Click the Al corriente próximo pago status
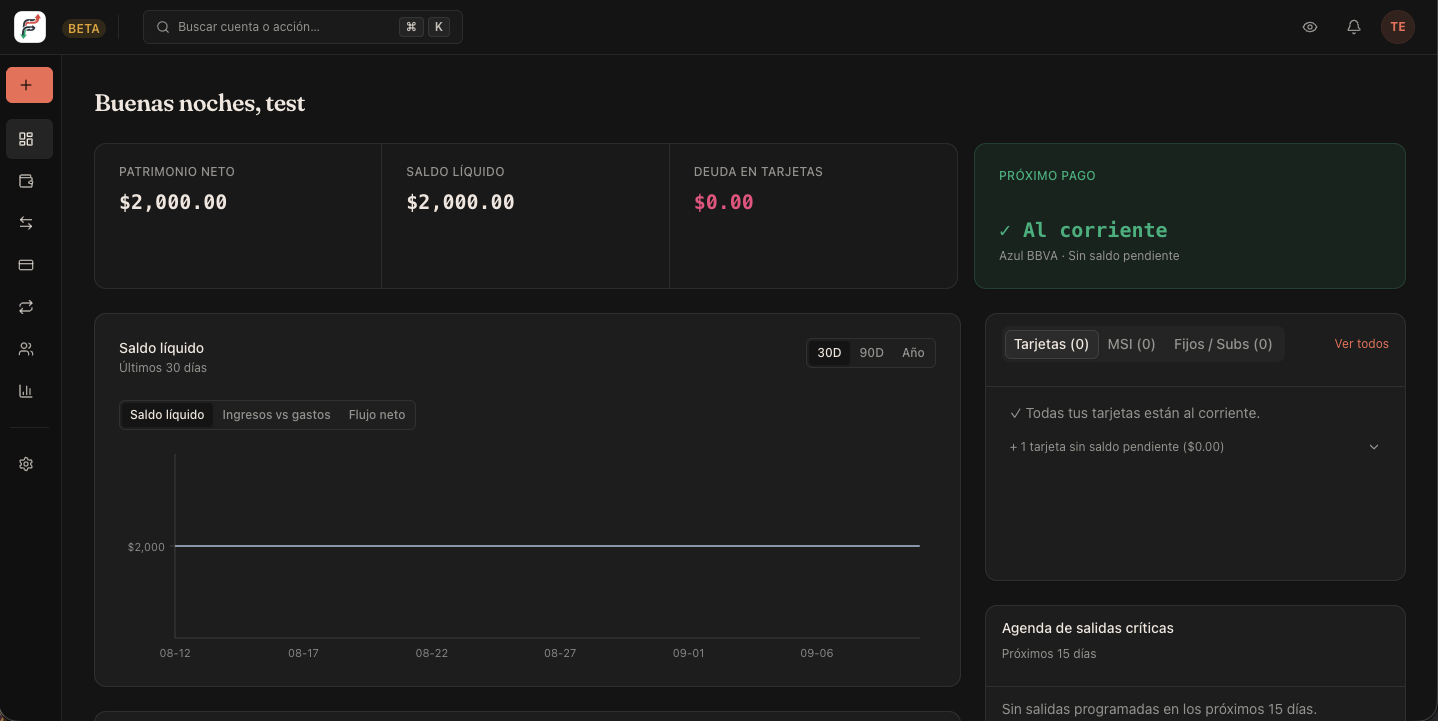 (x=1083, y=230)
